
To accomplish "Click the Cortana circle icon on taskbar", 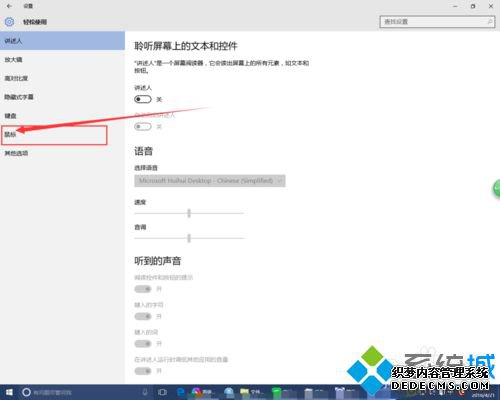I will pos(26,392).
